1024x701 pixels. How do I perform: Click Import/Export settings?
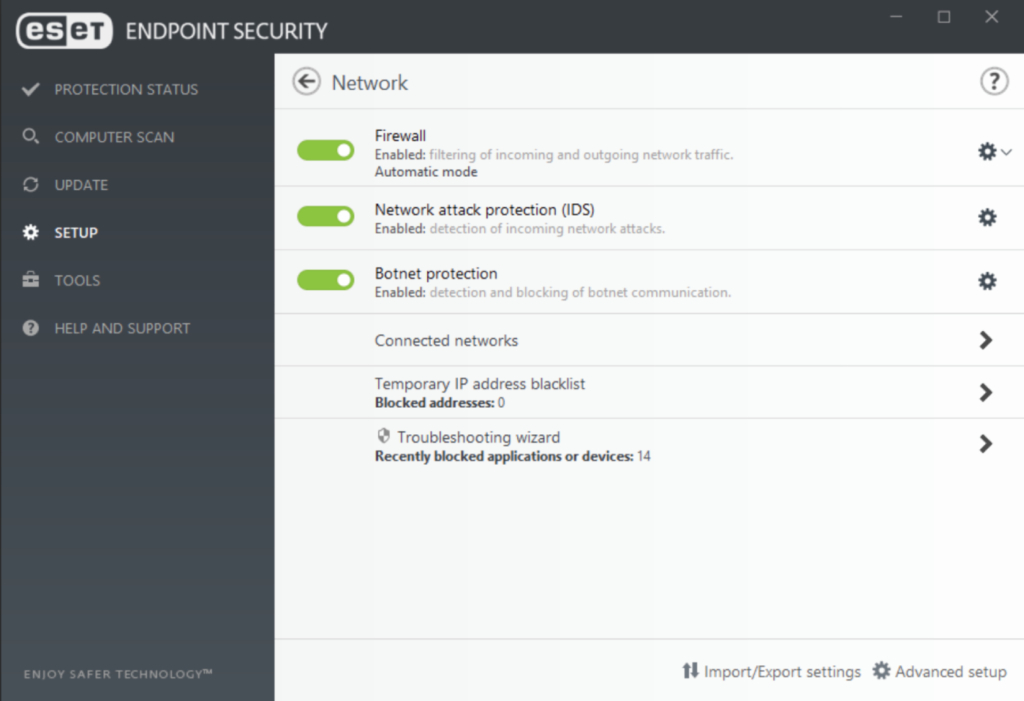click(781, 671)
